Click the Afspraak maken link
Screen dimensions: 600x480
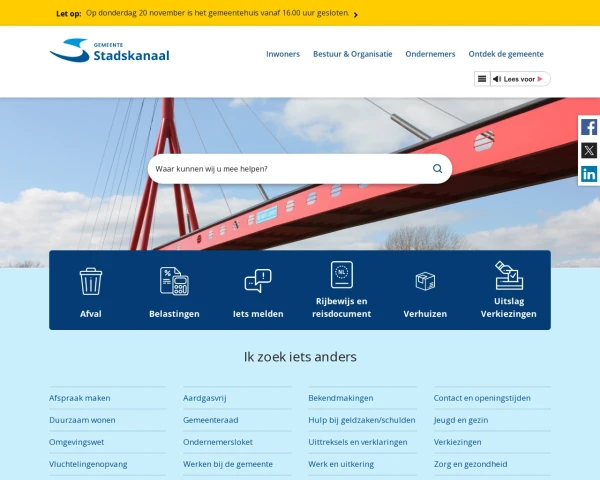click(80, 398)
